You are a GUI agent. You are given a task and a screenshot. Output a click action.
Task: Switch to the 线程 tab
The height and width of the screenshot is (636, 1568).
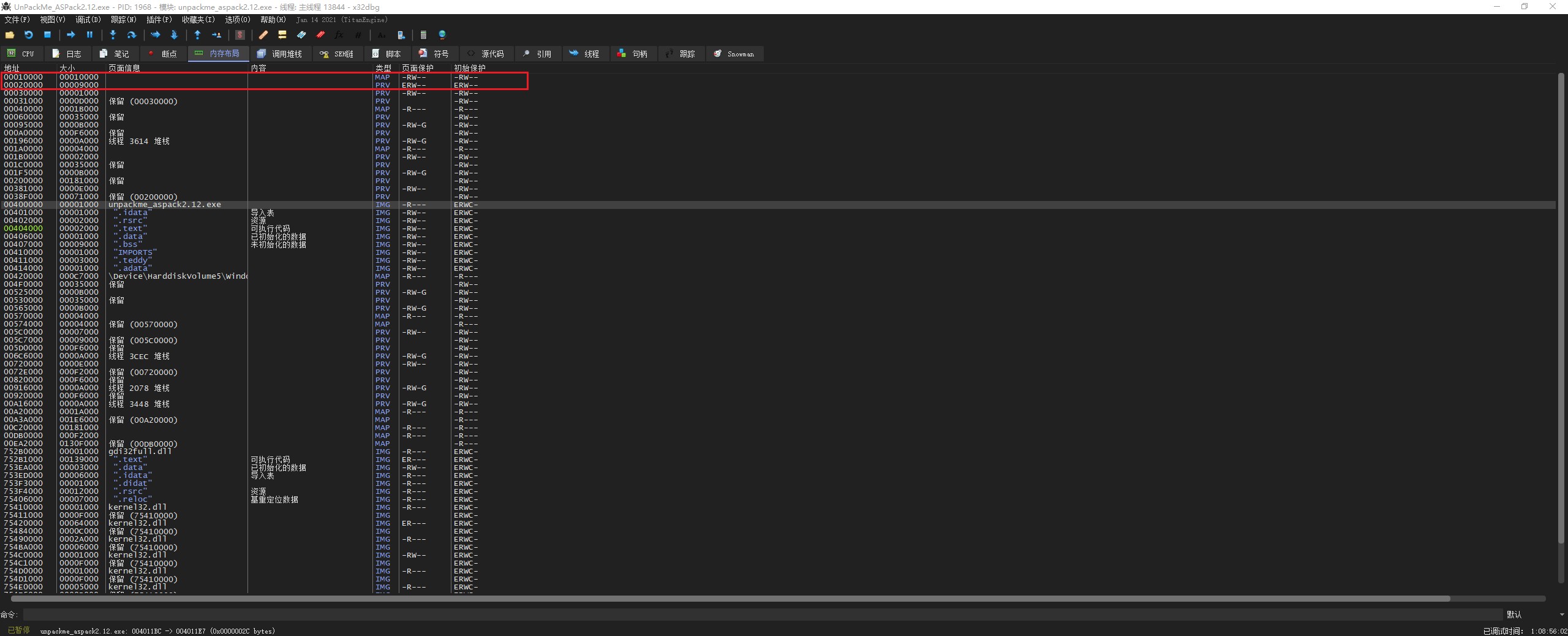(x=585, y=54)
